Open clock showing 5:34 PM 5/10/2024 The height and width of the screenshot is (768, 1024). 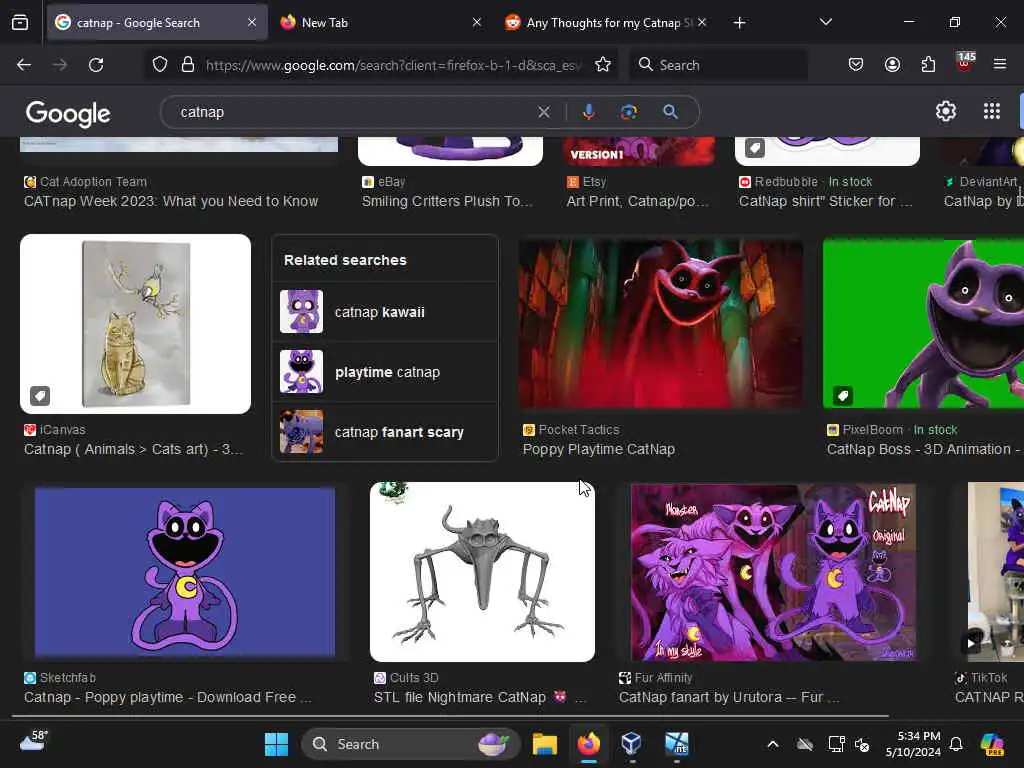click(913, 744)
